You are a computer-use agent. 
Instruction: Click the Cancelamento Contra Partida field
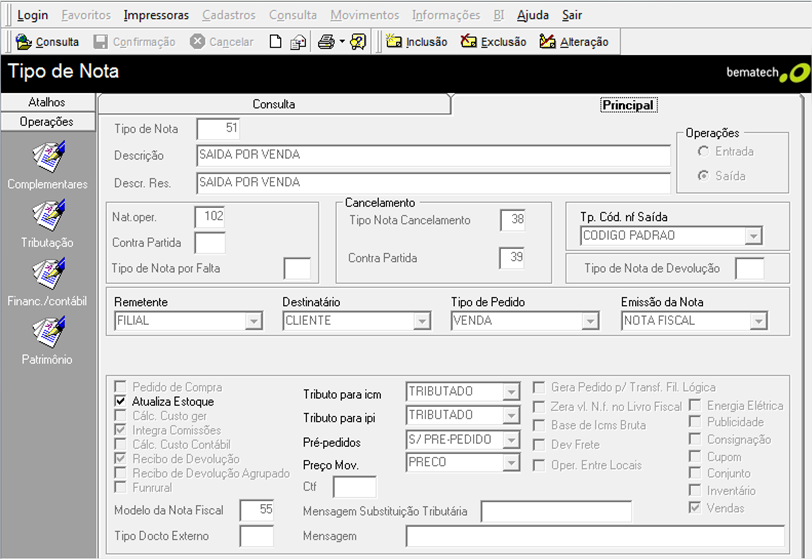point(512,257)
